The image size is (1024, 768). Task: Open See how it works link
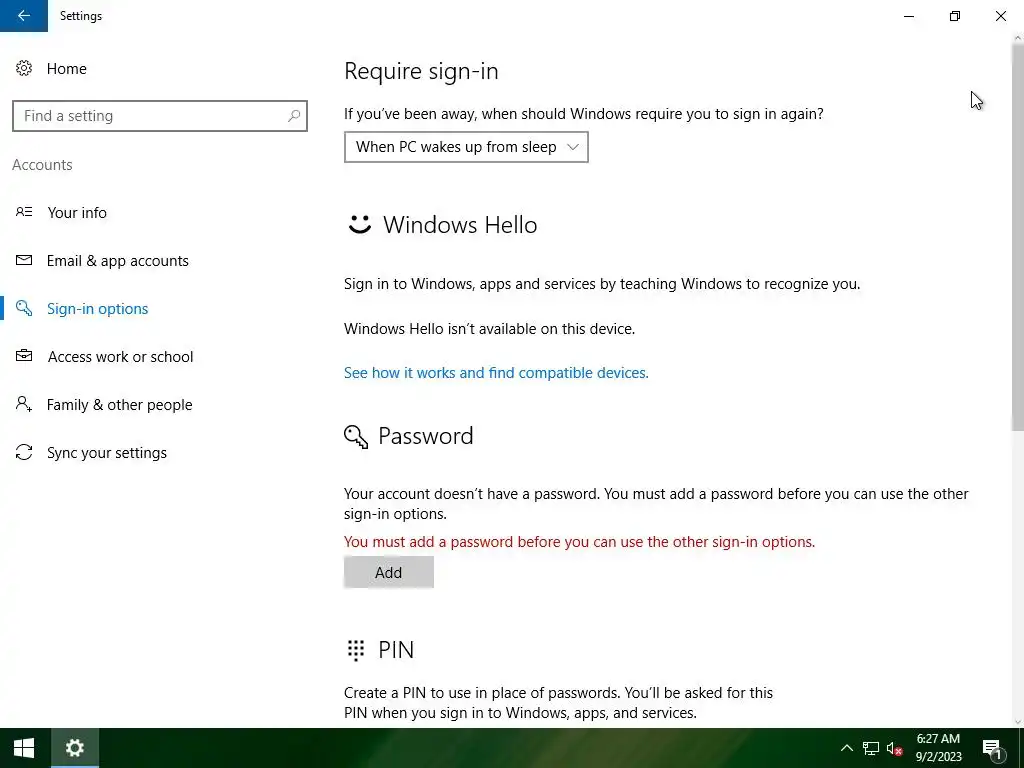pos(496,372)
